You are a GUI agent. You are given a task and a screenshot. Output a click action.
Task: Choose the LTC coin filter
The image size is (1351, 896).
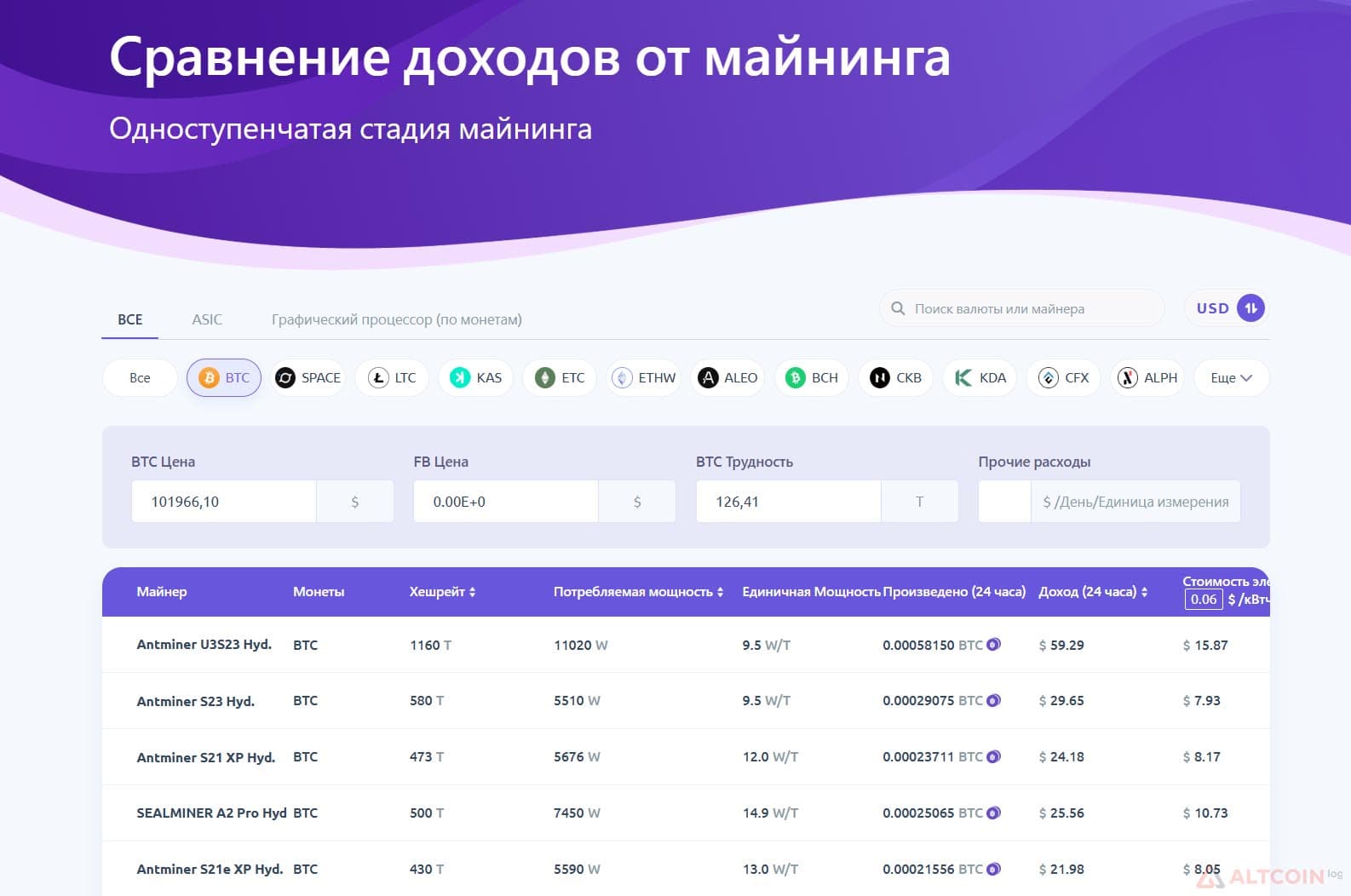[392, 377]
